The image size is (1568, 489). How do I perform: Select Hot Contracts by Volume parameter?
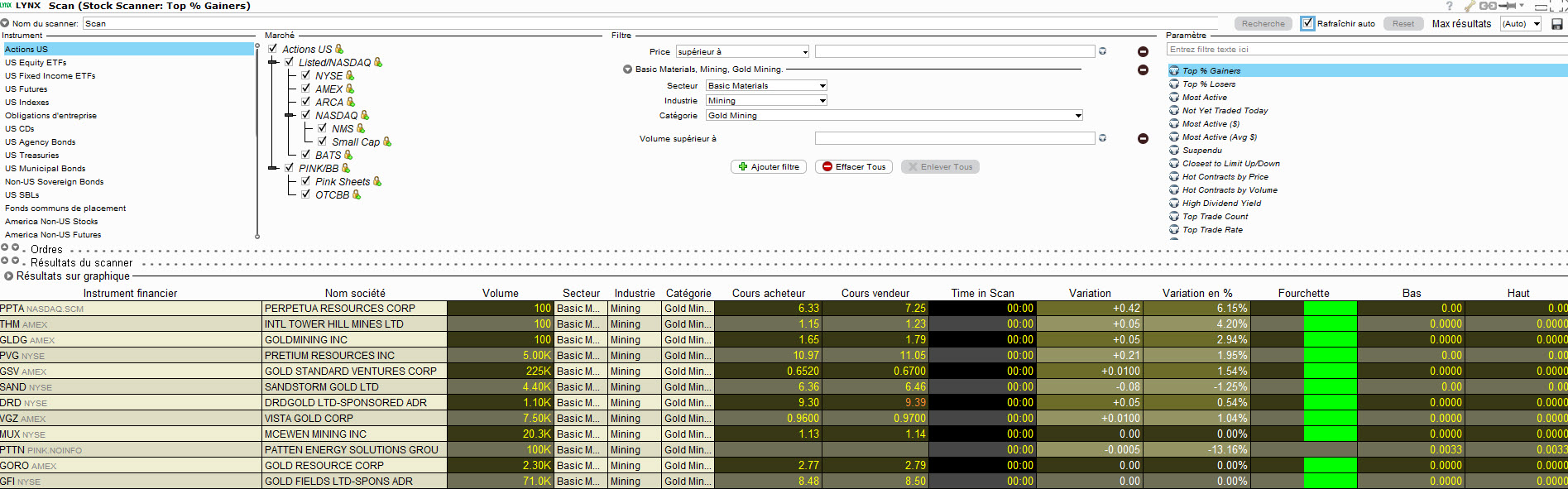(x=1230, y=190)
